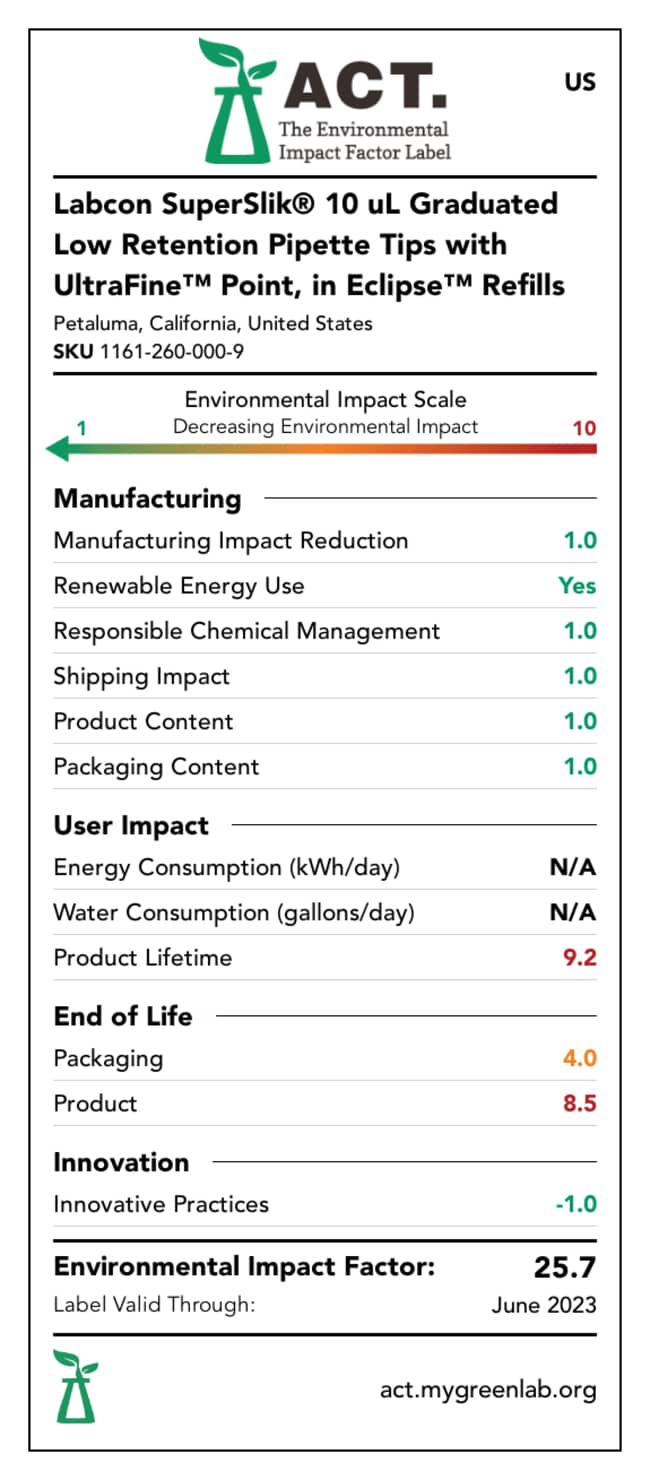Image resolution: width=650 pixels, height=1480 pixels.
Task: Click the small green flask icon at bottom
Action: coord(76,1386)
